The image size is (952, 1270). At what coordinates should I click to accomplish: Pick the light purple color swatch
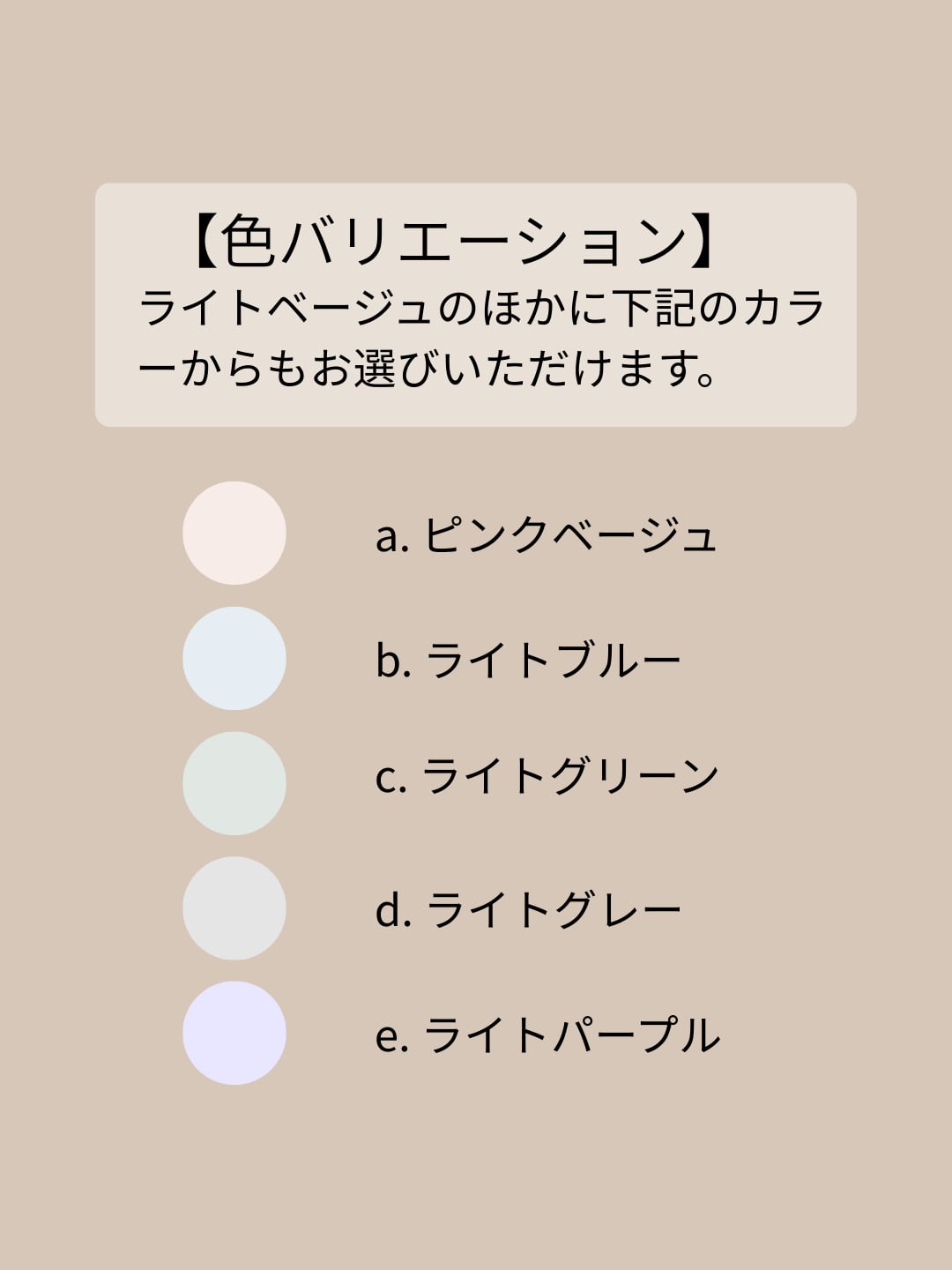[234, 1033]
